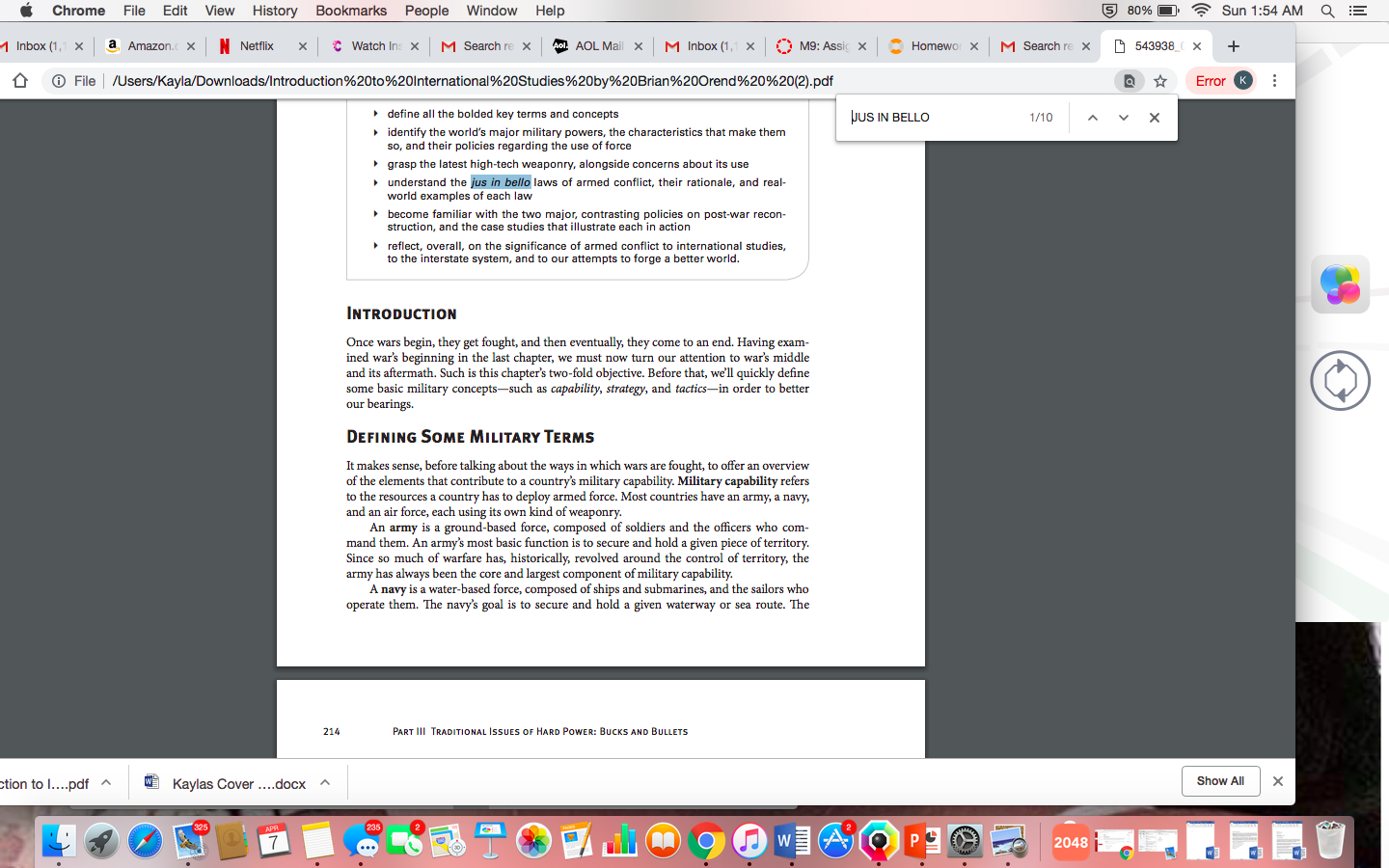Image resolution: width=1389 pixels, height=868 pixels.
Task: Expand options for the downloaded PDF file
Action: [106, 782]
